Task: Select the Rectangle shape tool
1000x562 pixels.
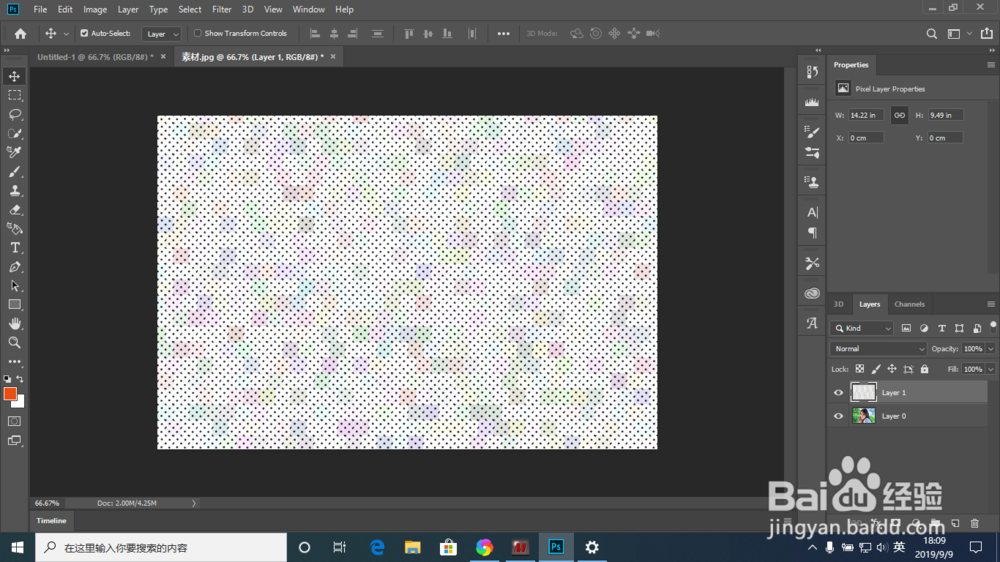Action: coord(14,304)
